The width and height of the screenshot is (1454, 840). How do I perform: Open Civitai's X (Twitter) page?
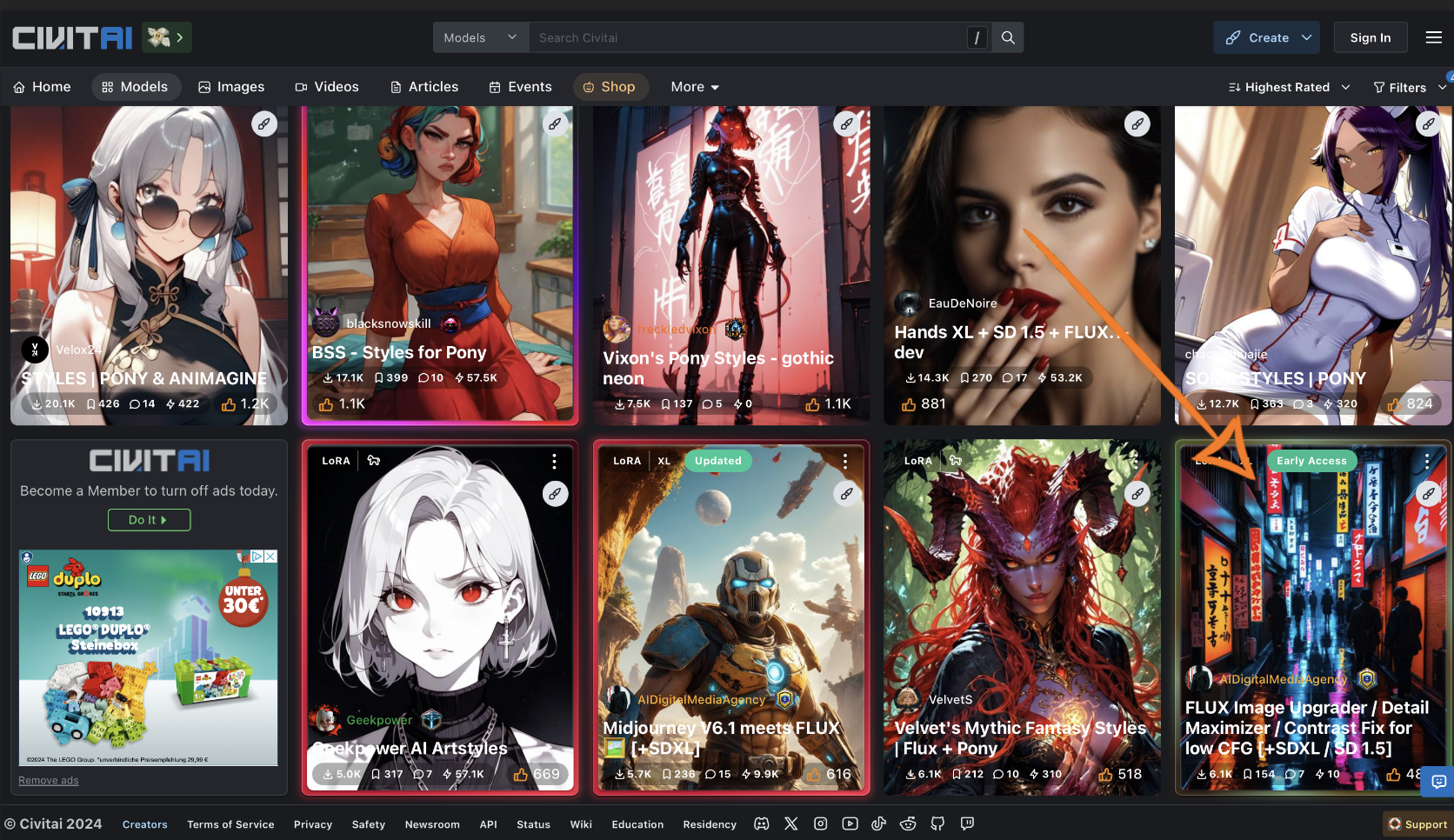point(790,823)
